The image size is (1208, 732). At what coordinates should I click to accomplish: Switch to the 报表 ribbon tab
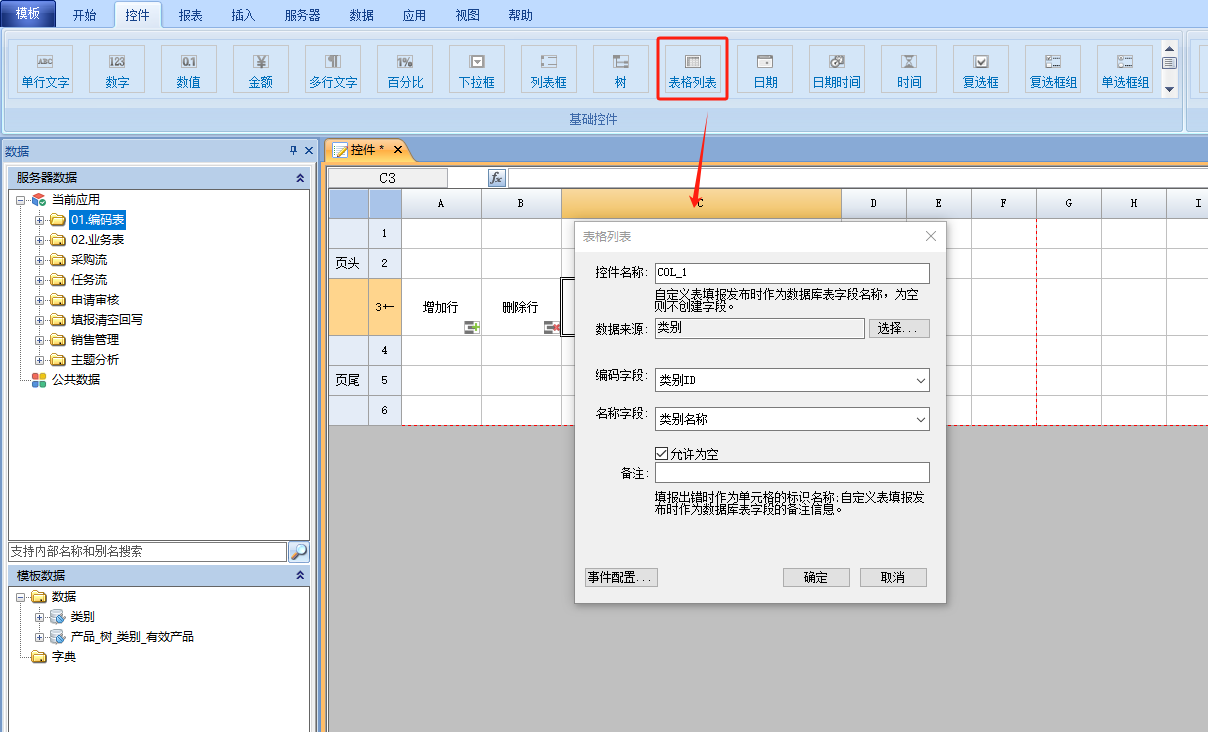[x=190, y=15]
